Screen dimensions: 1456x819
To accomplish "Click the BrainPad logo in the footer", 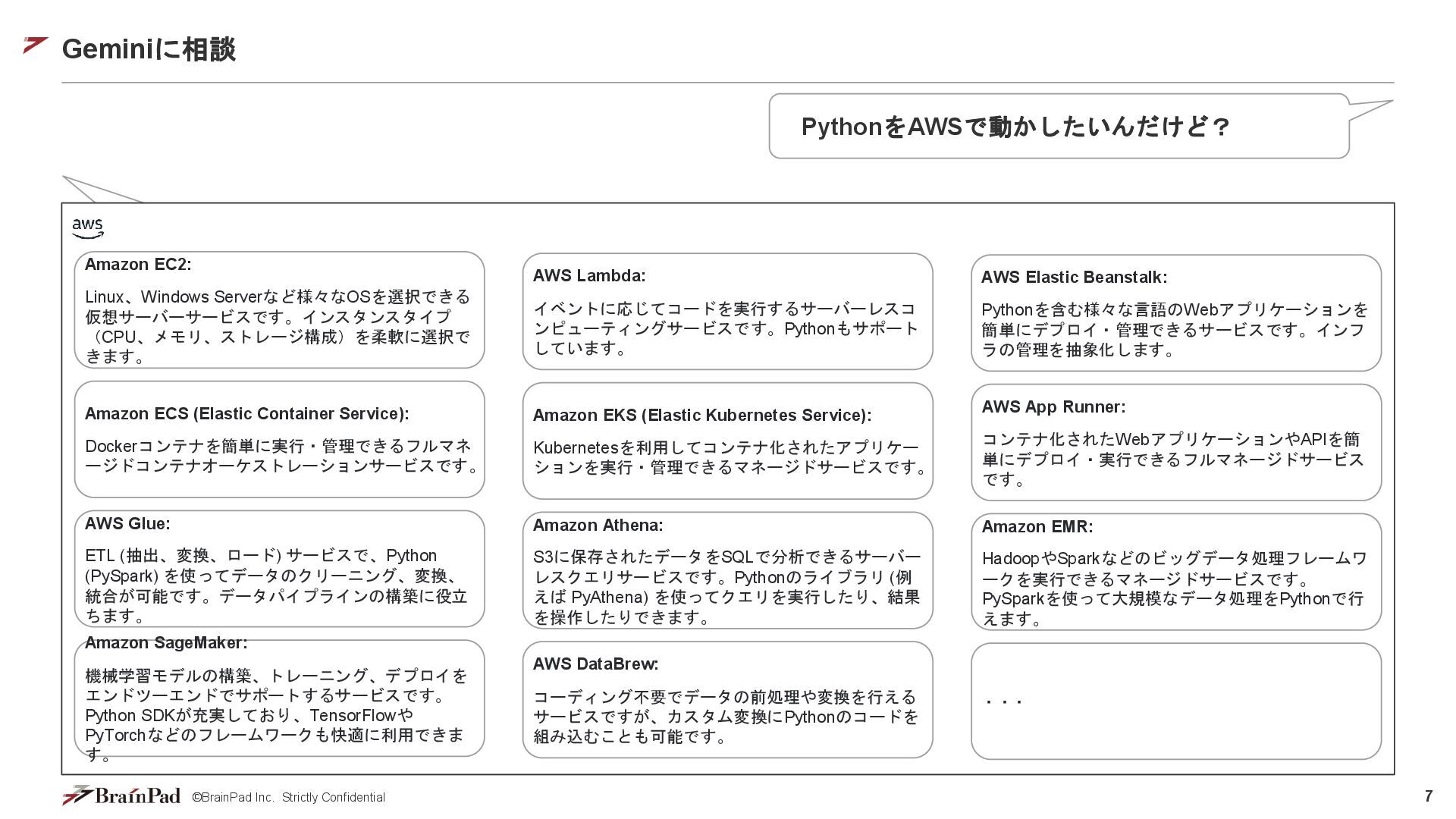I will (121, 795).
